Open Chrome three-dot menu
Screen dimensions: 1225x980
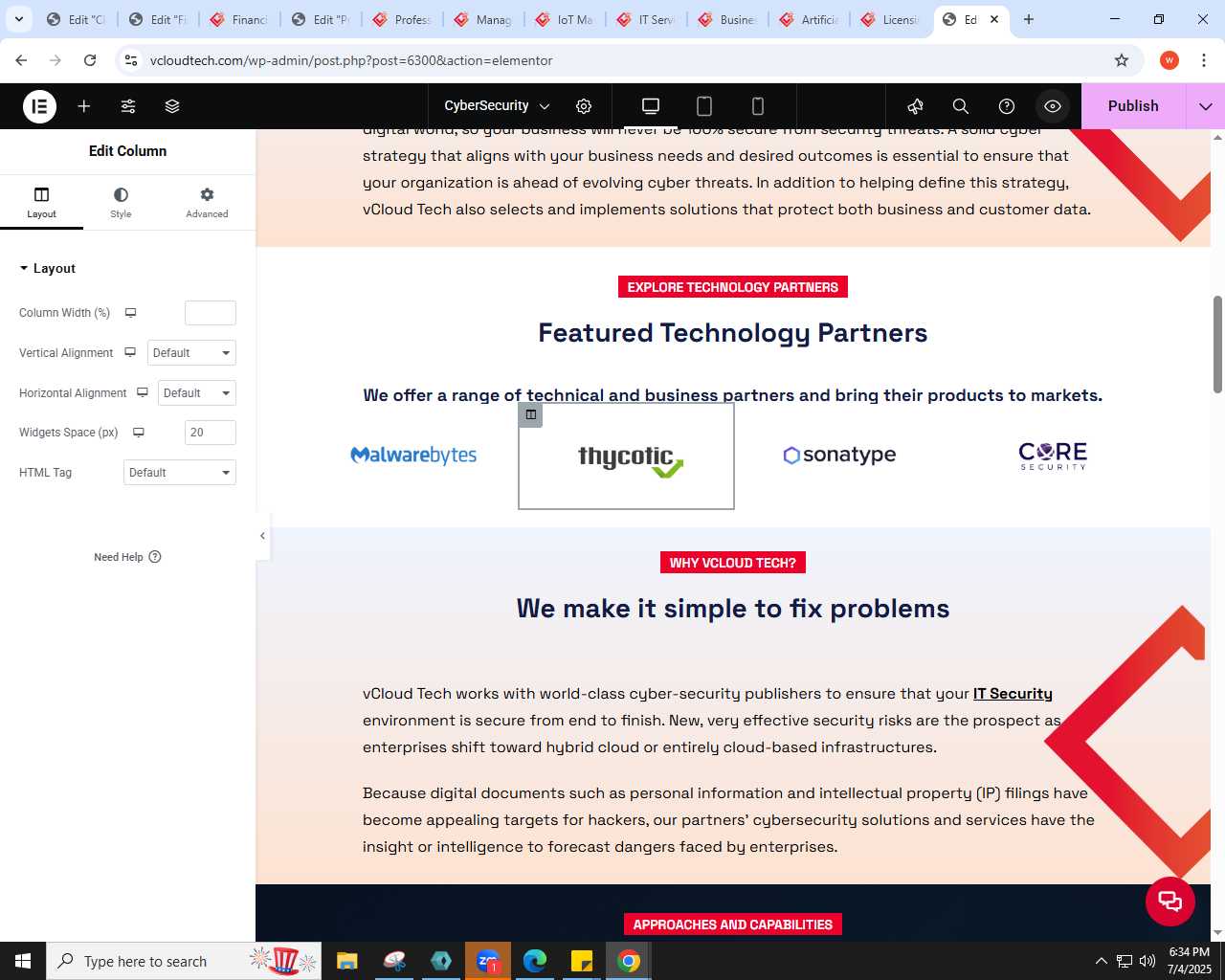click(1204, 60)
